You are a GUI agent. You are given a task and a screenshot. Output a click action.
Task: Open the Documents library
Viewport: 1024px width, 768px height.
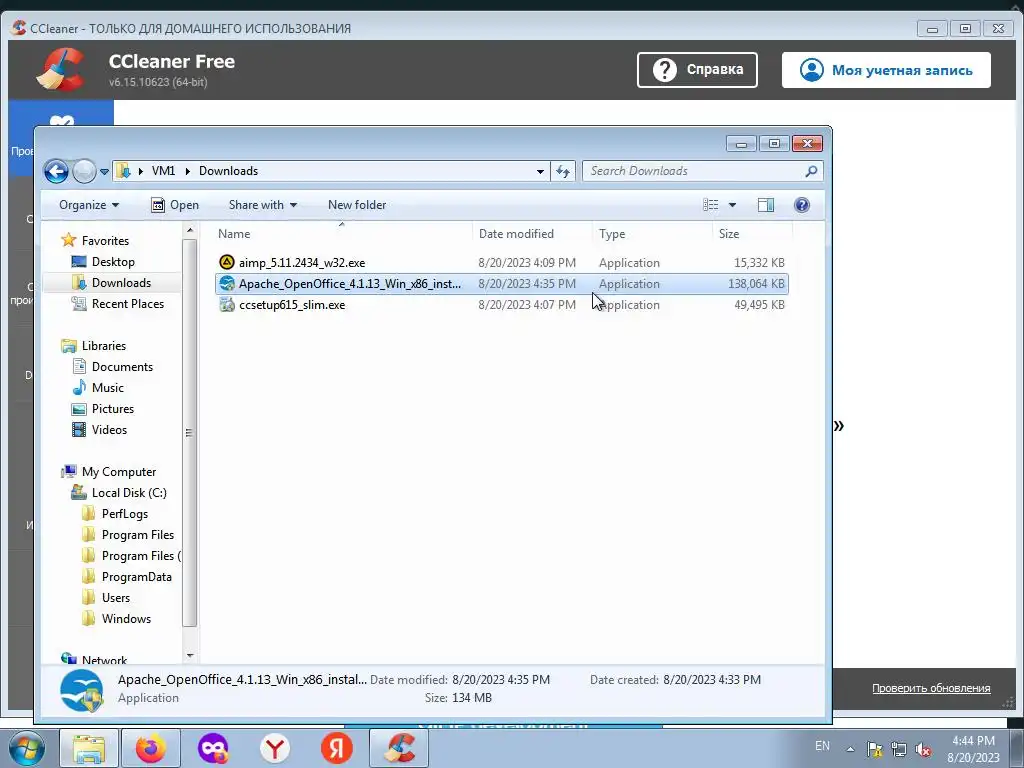click(x=122, y=366)
